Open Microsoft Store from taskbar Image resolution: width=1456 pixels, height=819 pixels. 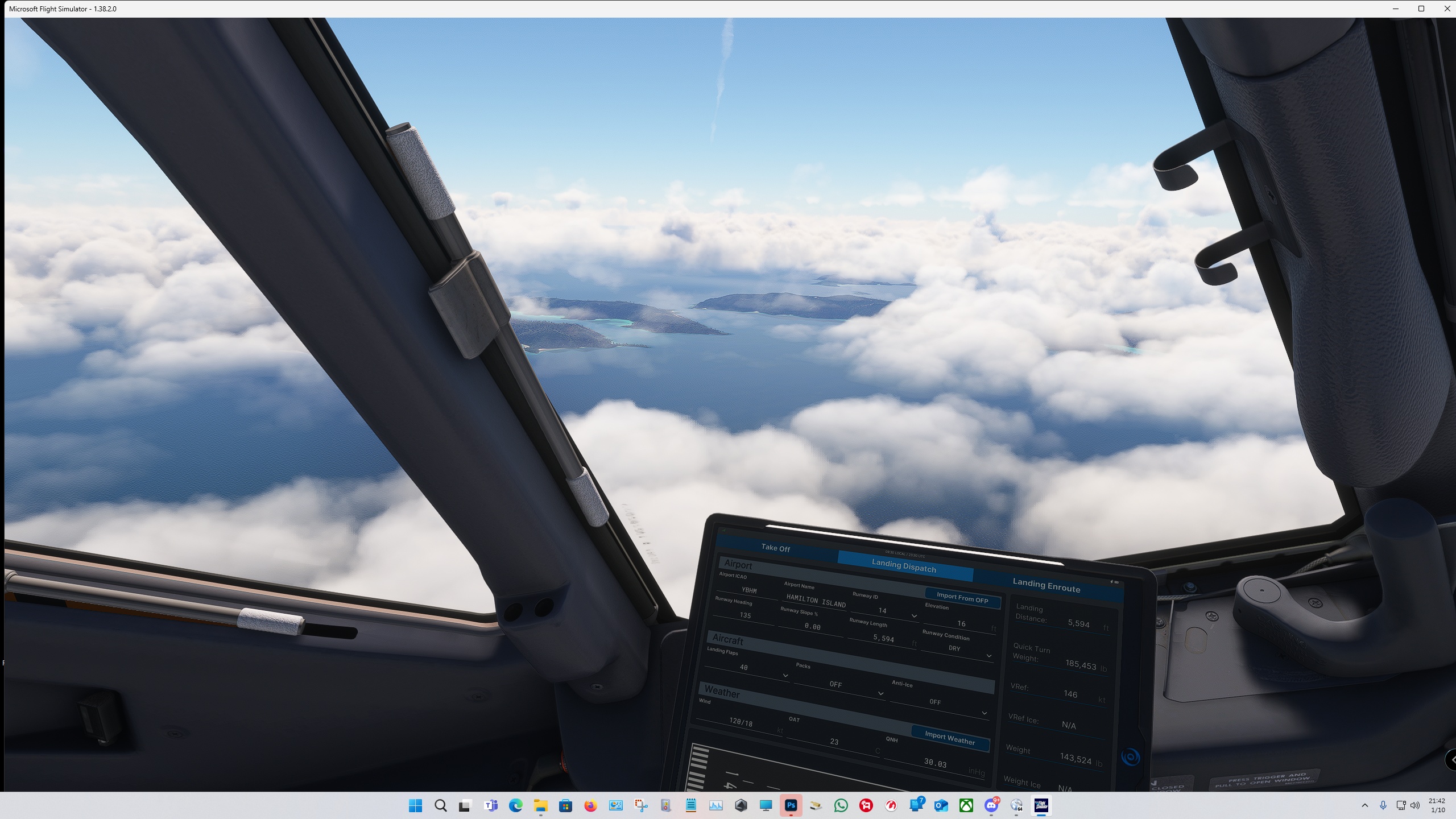point(565,805)
